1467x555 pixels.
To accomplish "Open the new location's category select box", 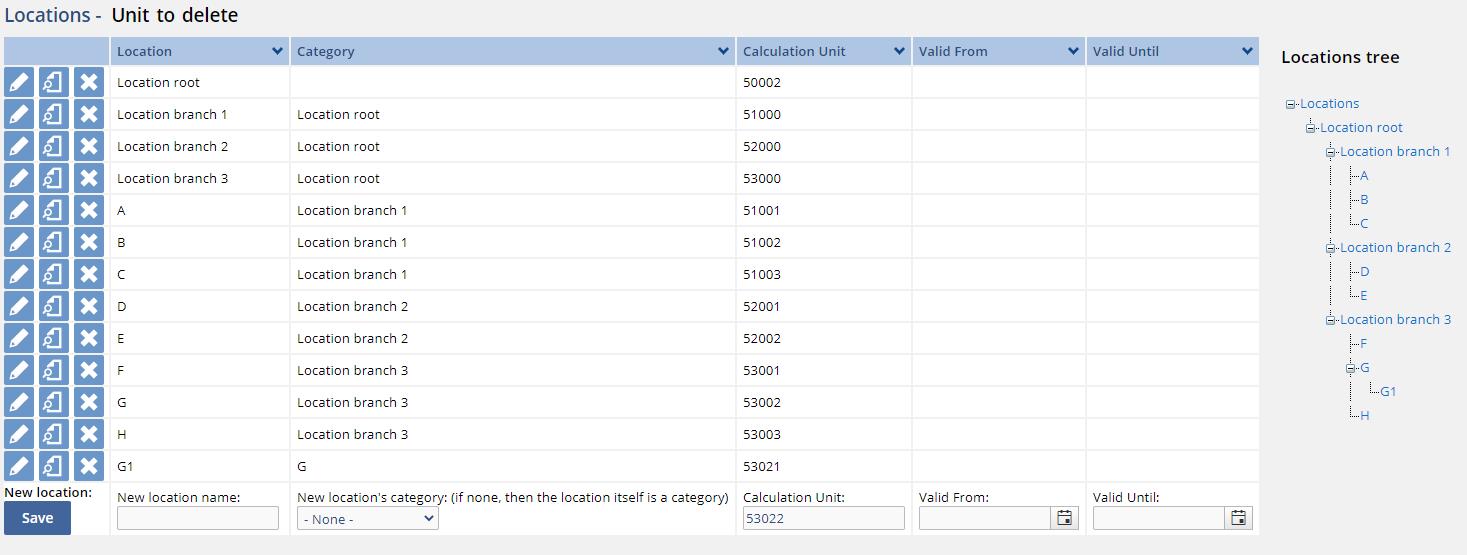I will (x=368, y=519).
